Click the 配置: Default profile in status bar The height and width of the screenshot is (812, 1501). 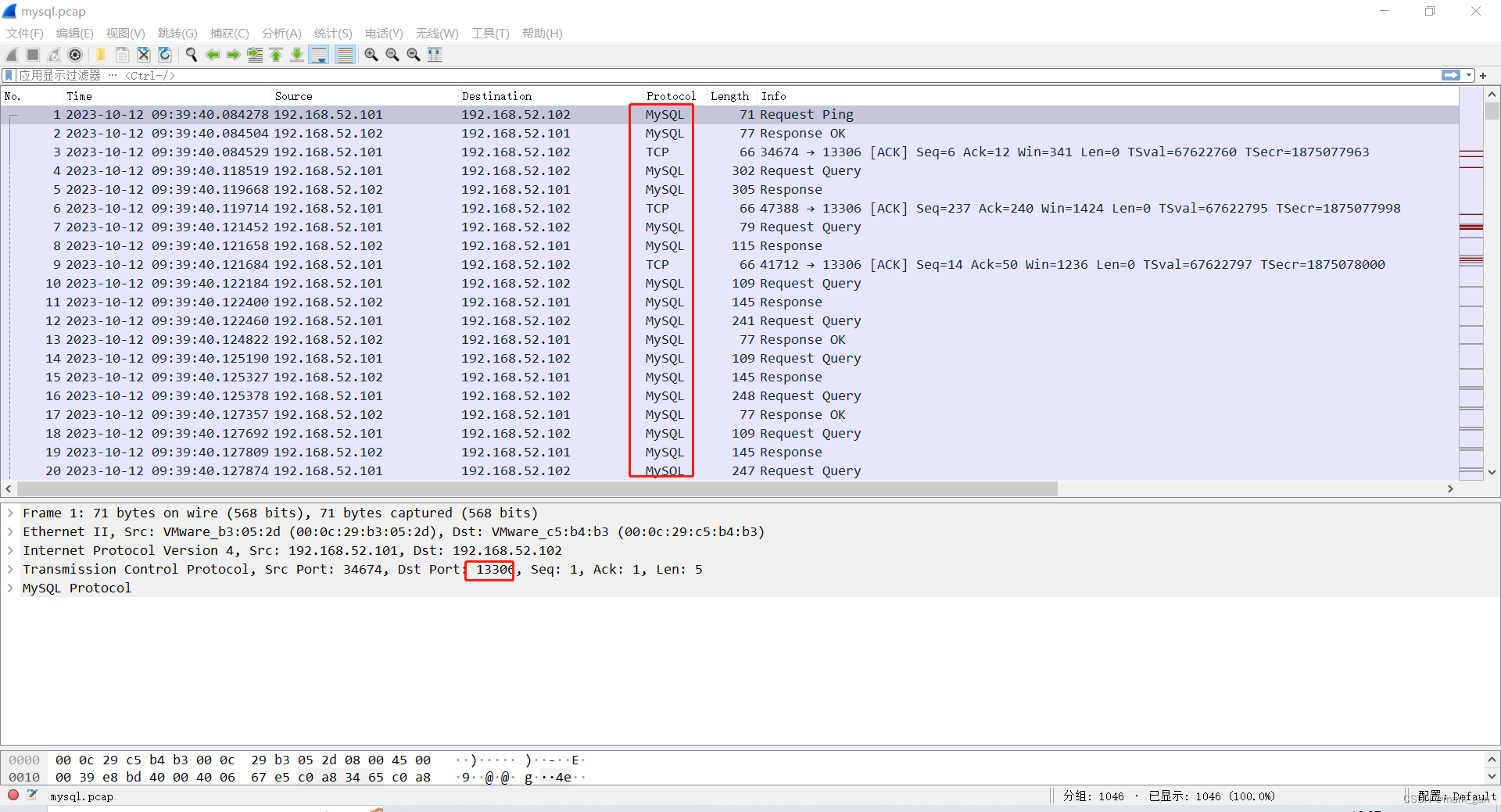(1456, 796)
